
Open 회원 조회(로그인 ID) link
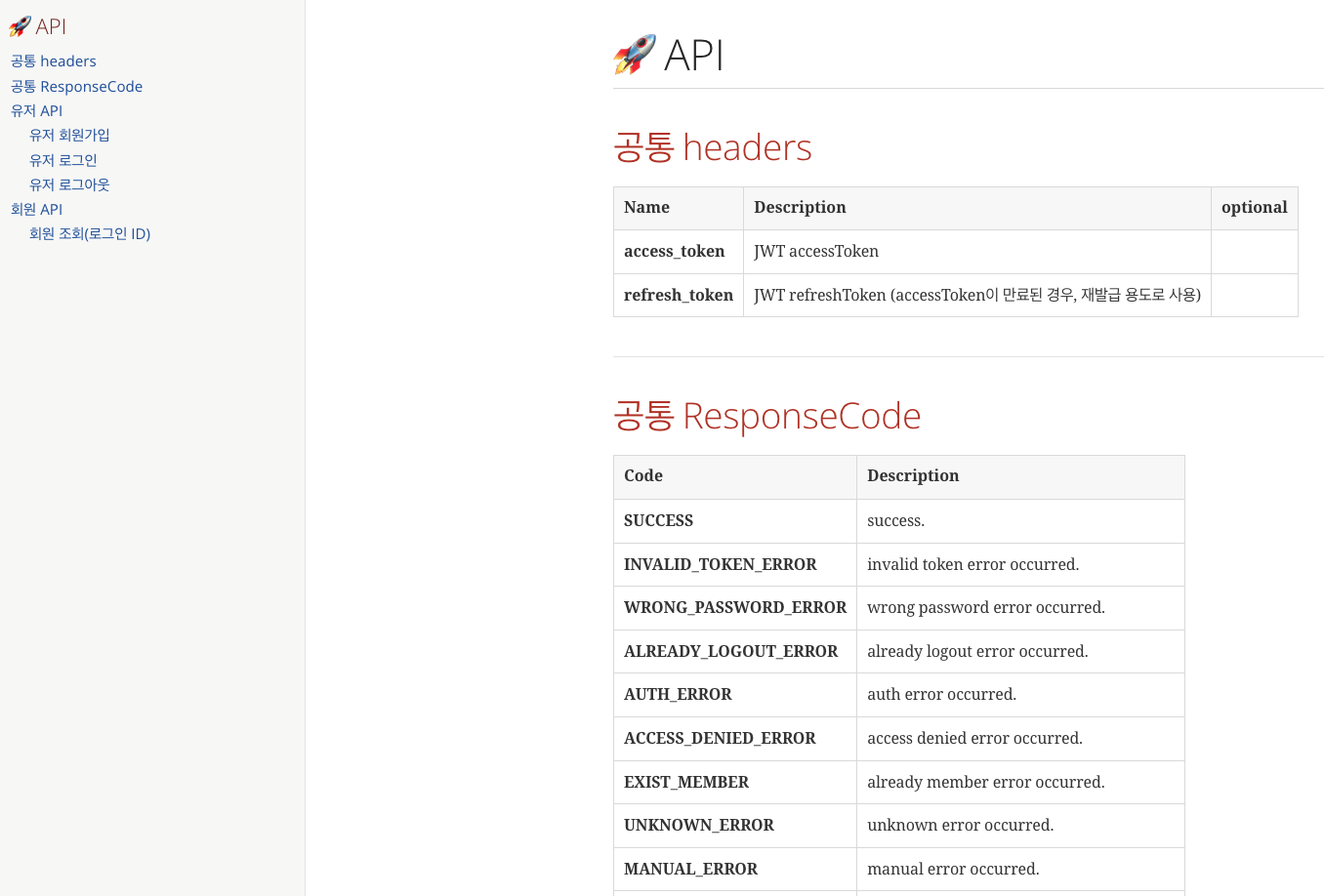pyautogui.click(x=90, y=234)
